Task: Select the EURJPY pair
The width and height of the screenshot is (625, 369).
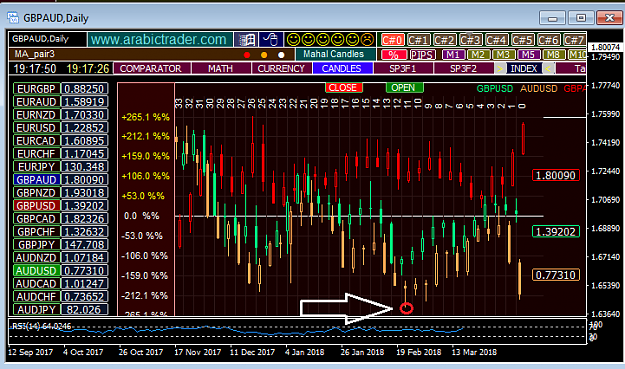Action: point(37,167)
